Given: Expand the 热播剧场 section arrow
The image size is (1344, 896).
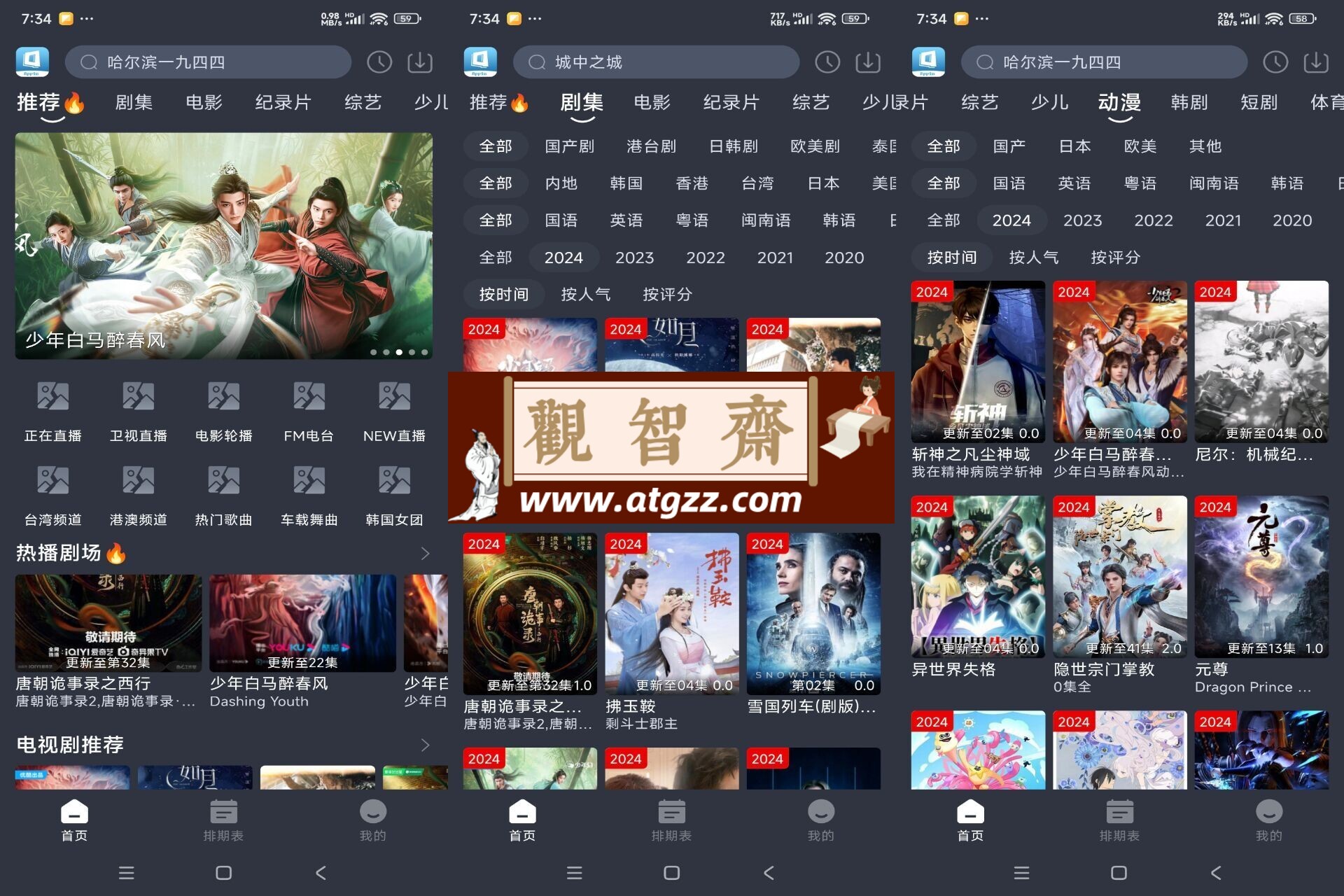Looking at the screenshot, I should [x=425, y=554].
